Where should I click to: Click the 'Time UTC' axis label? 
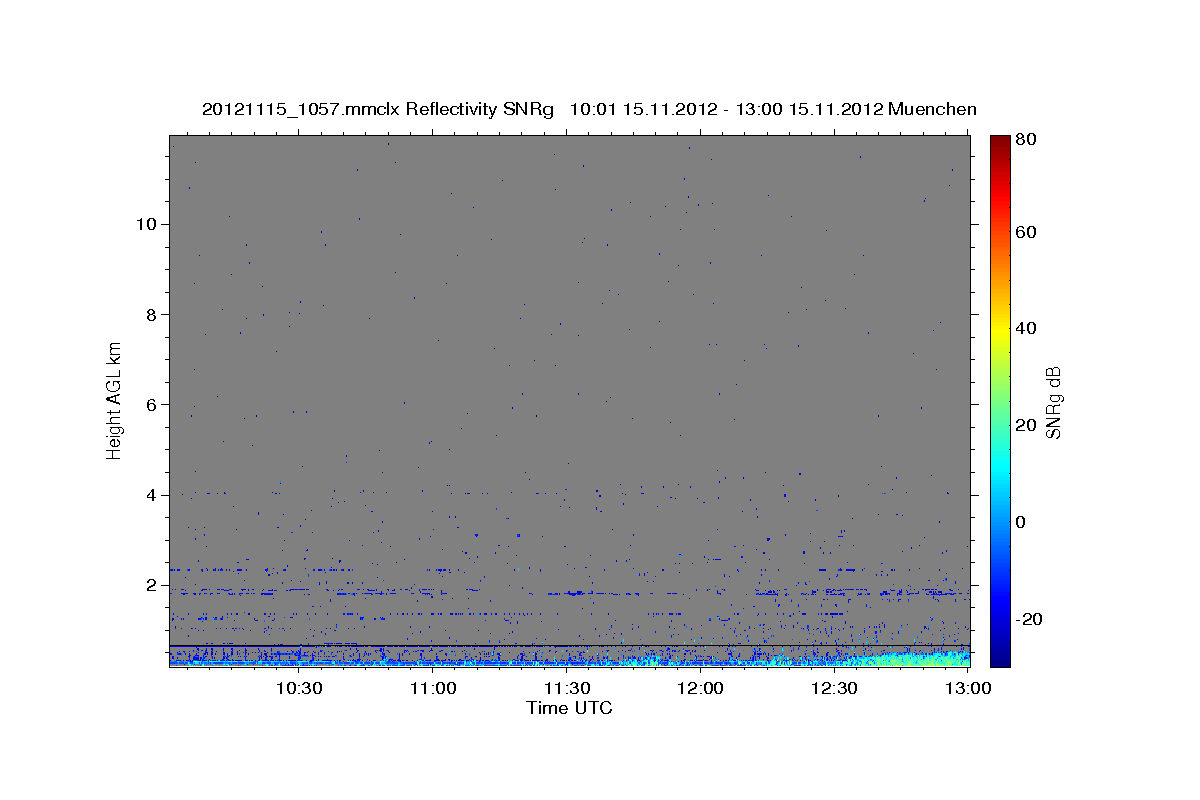pyautogui.click(x=569, y=708)
